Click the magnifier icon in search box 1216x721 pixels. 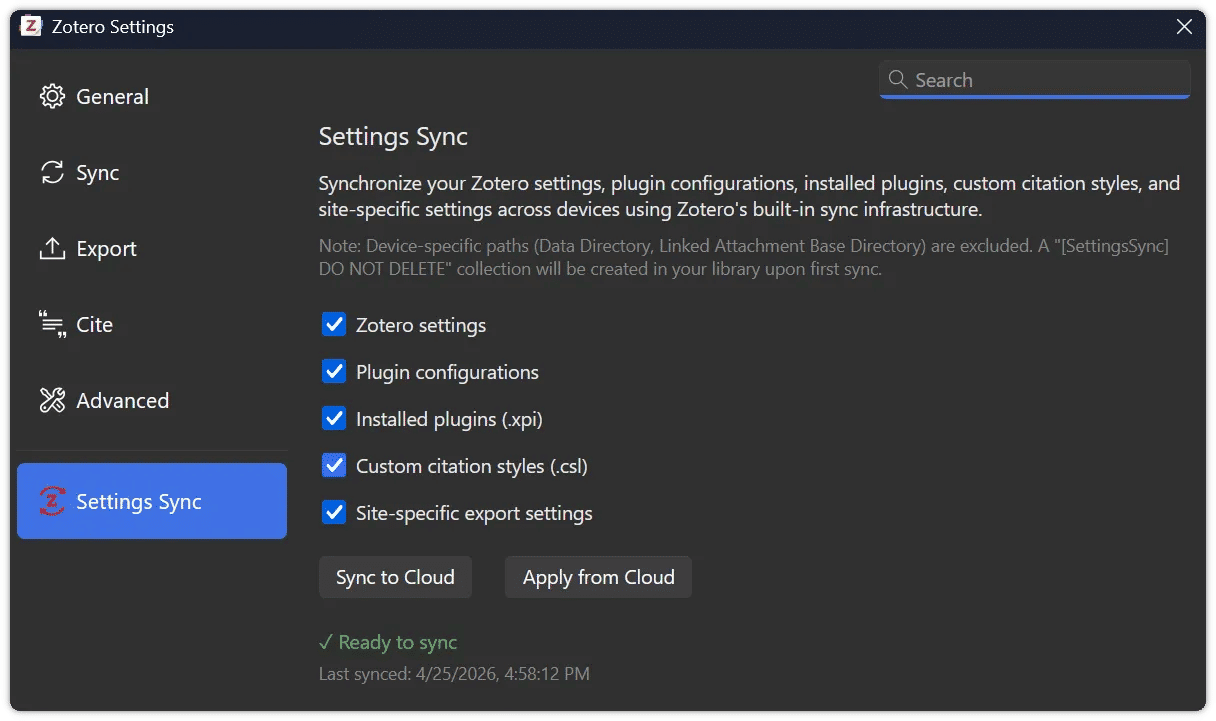coord(898,79)
